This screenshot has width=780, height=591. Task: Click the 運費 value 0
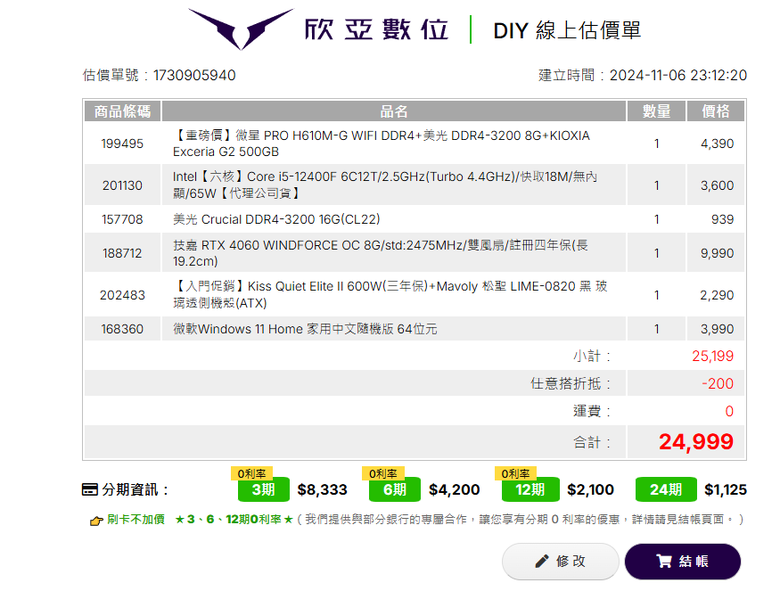[729, 411]
